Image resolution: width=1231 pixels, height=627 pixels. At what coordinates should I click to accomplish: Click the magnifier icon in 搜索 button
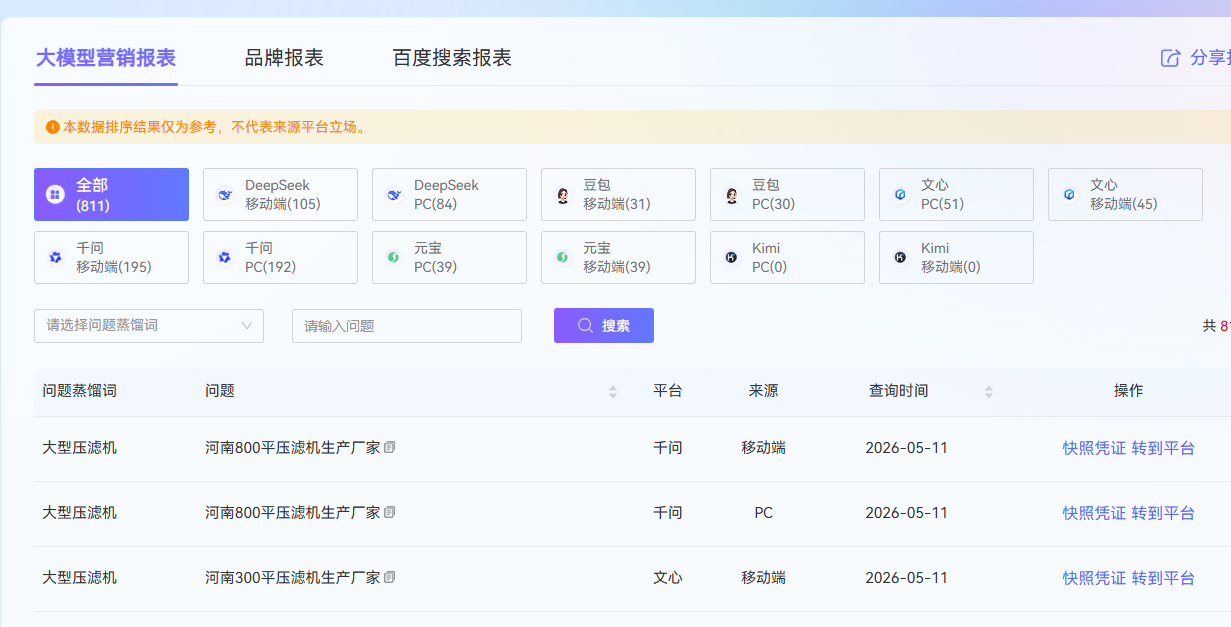point(586,325)
